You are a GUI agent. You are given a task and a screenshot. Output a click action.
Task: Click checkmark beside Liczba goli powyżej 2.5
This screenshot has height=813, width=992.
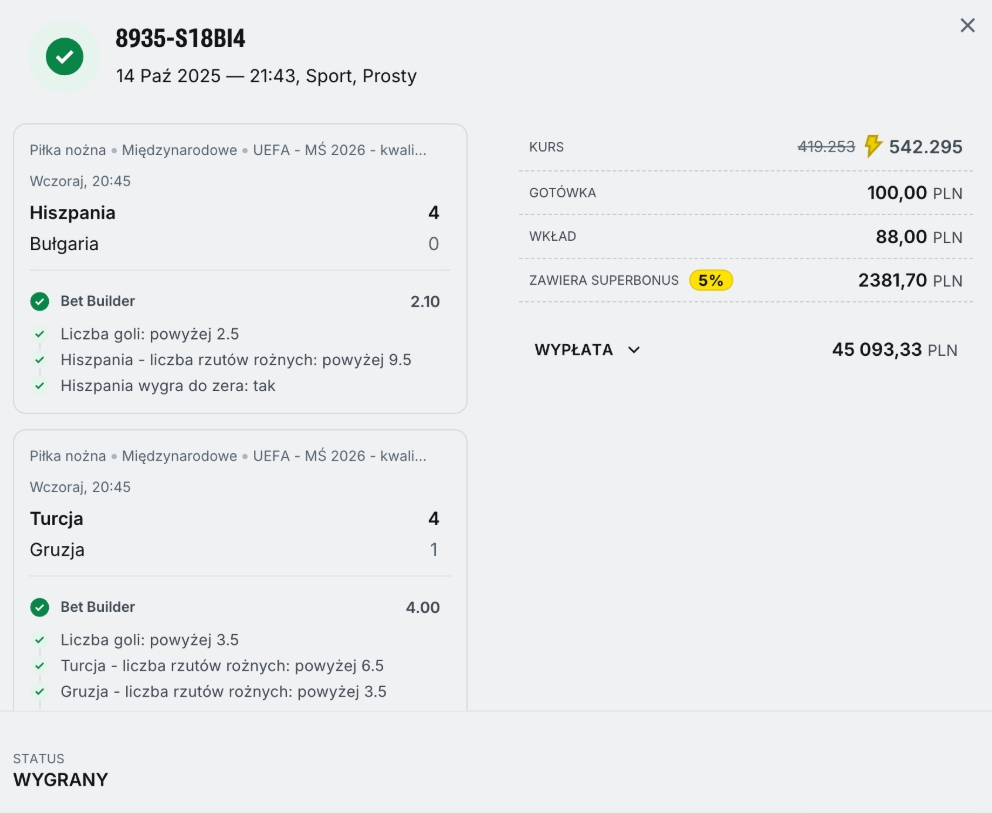(x=40, y=334)
